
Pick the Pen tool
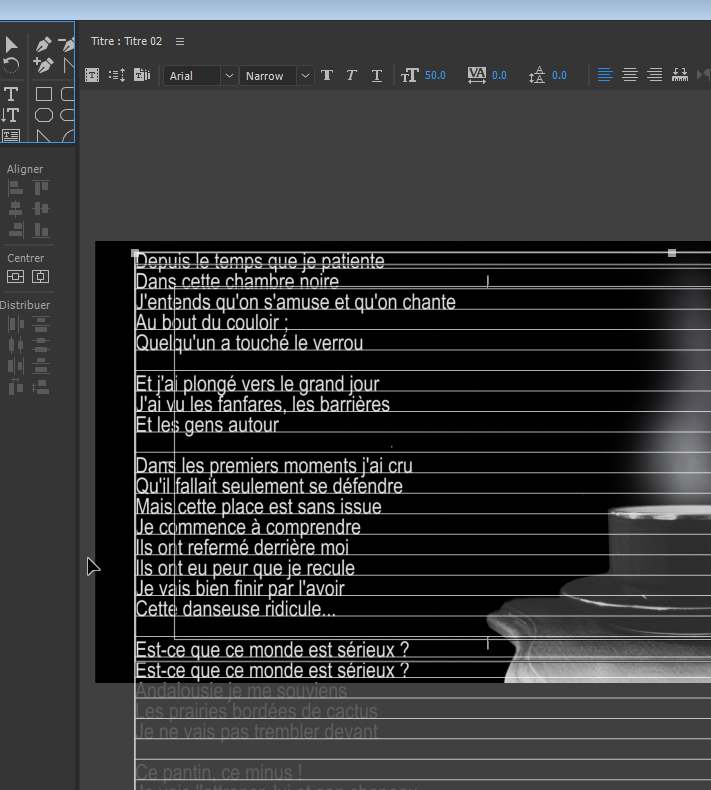(43, 45)
